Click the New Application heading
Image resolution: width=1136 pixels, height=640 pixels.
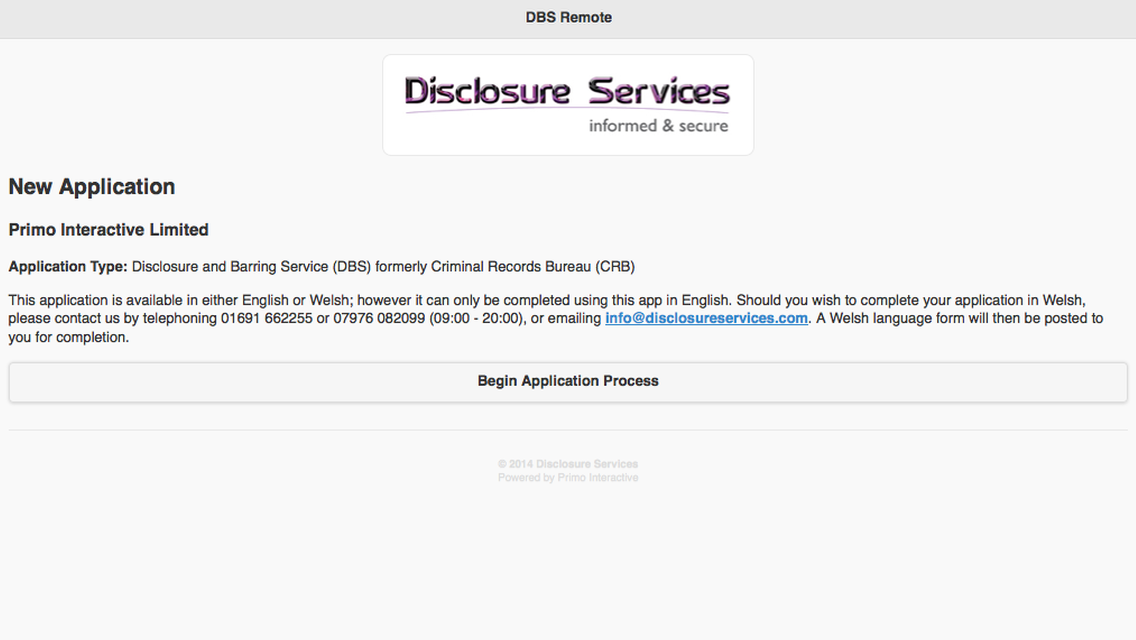pyautogui.click(x=92, y=187)
